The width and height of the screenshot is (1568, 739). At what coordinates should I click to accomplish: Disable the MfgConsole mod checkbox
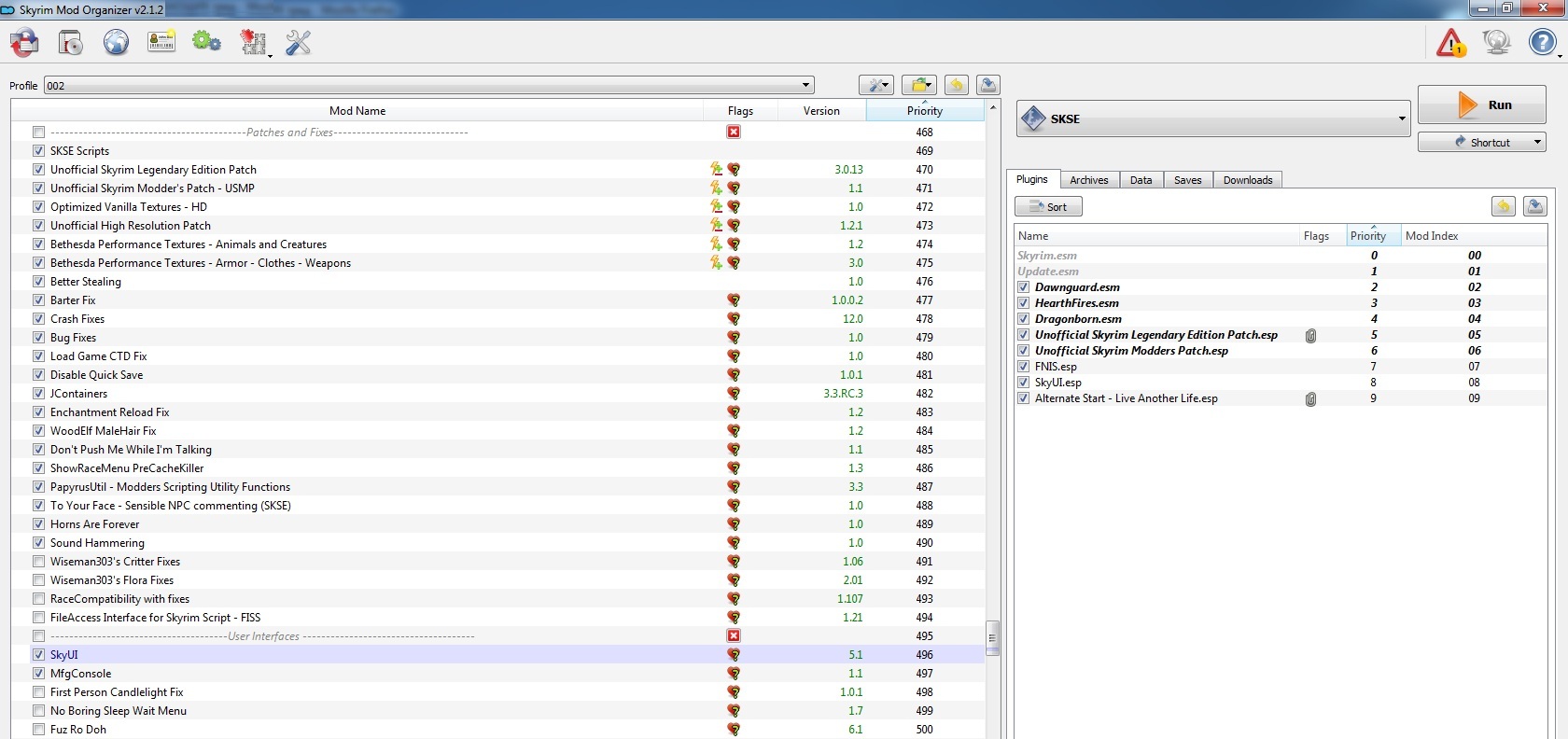pyautogui.click(x=38, y=673)
